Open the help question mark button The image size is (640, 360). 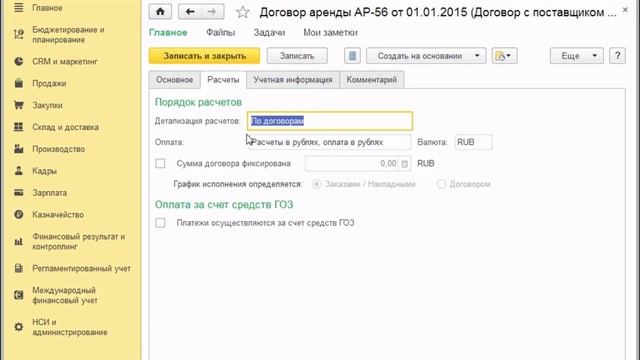coord(618,56)
